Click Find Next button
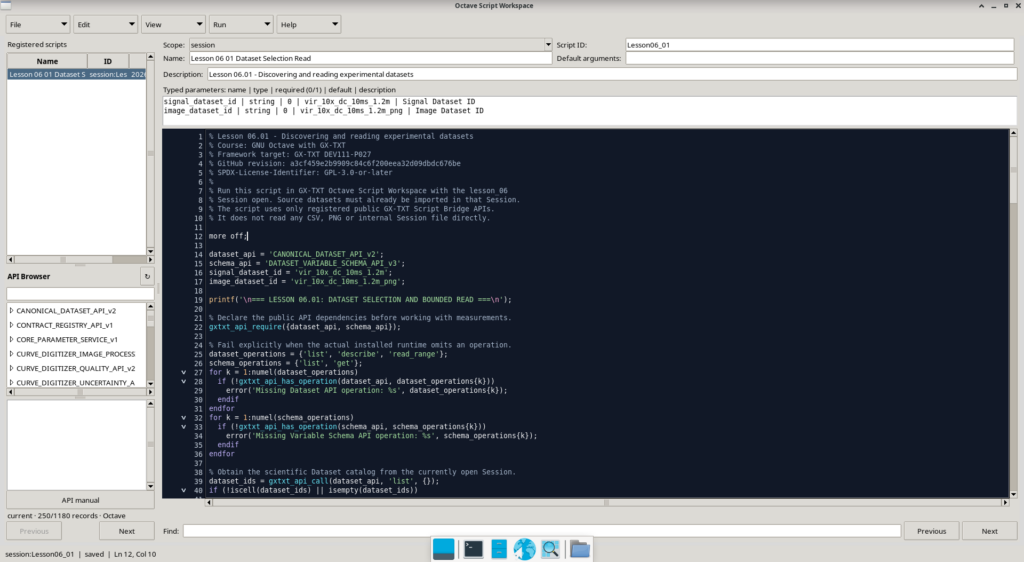 coord(989,531)
